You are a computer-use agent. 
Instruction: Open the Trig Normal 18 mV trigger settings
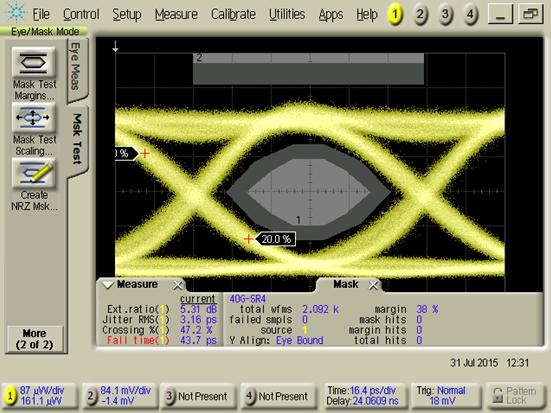click(442, 396)
